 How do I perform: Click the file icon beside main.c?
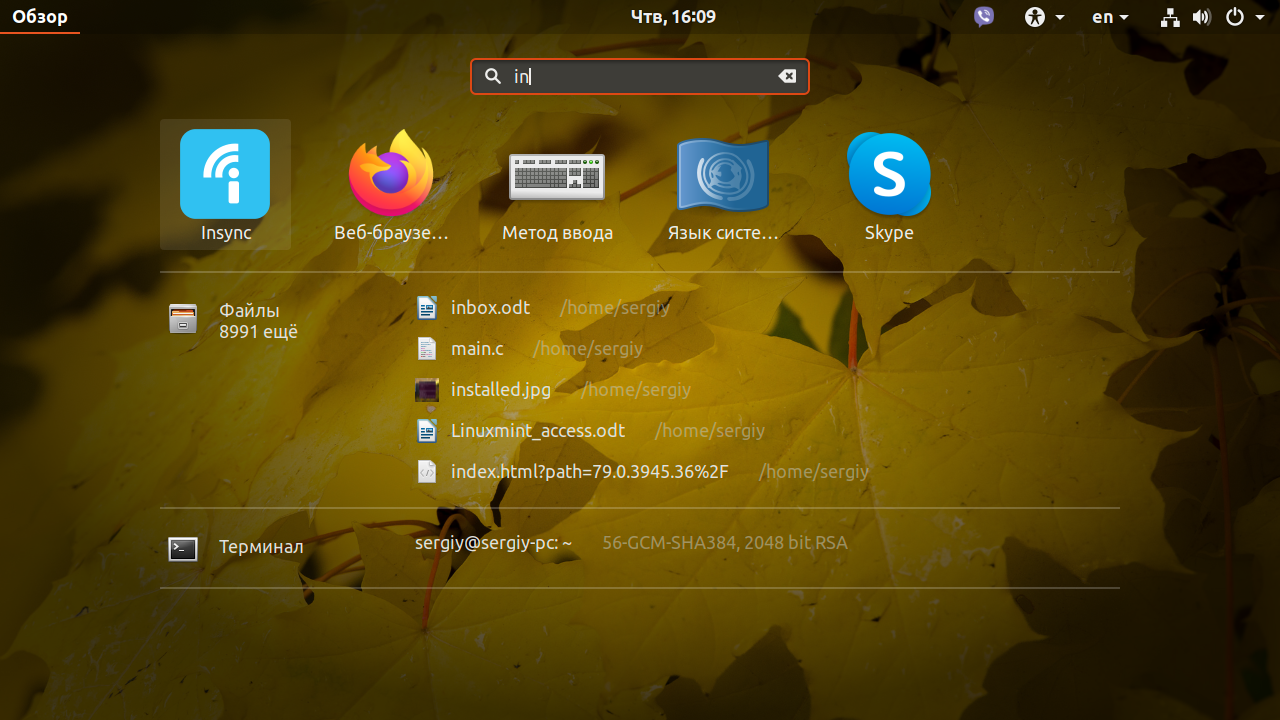coord(427,349)
